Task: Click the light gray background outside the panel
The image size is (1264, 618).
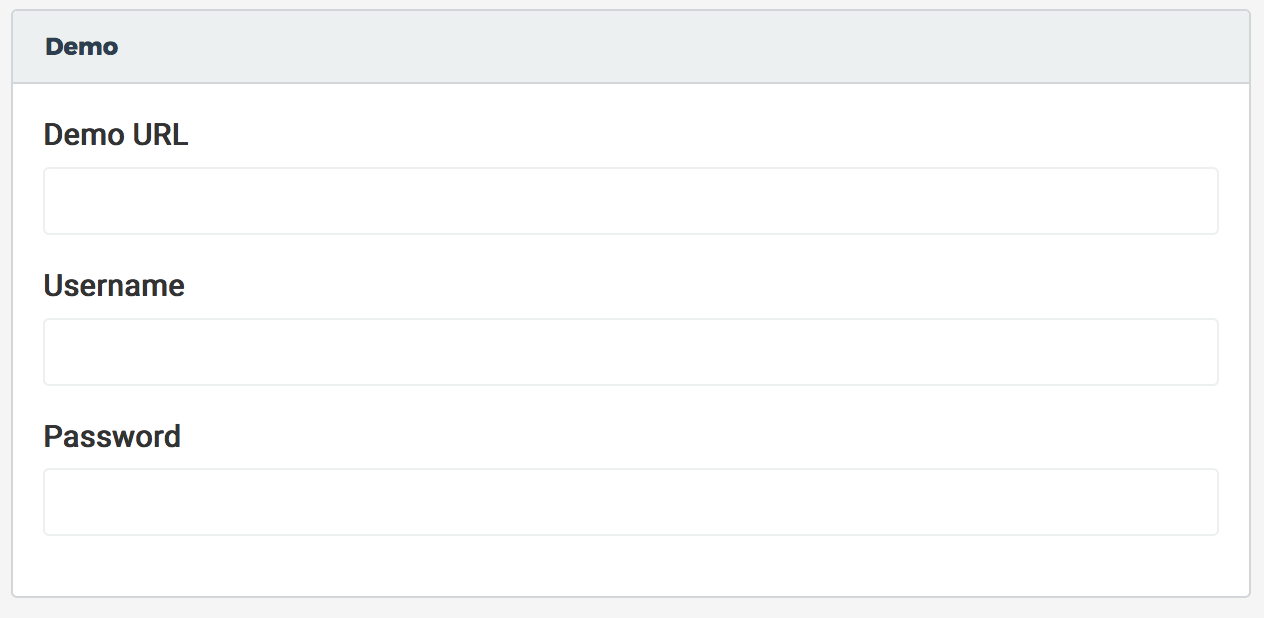Action: [x=631, y=608]
